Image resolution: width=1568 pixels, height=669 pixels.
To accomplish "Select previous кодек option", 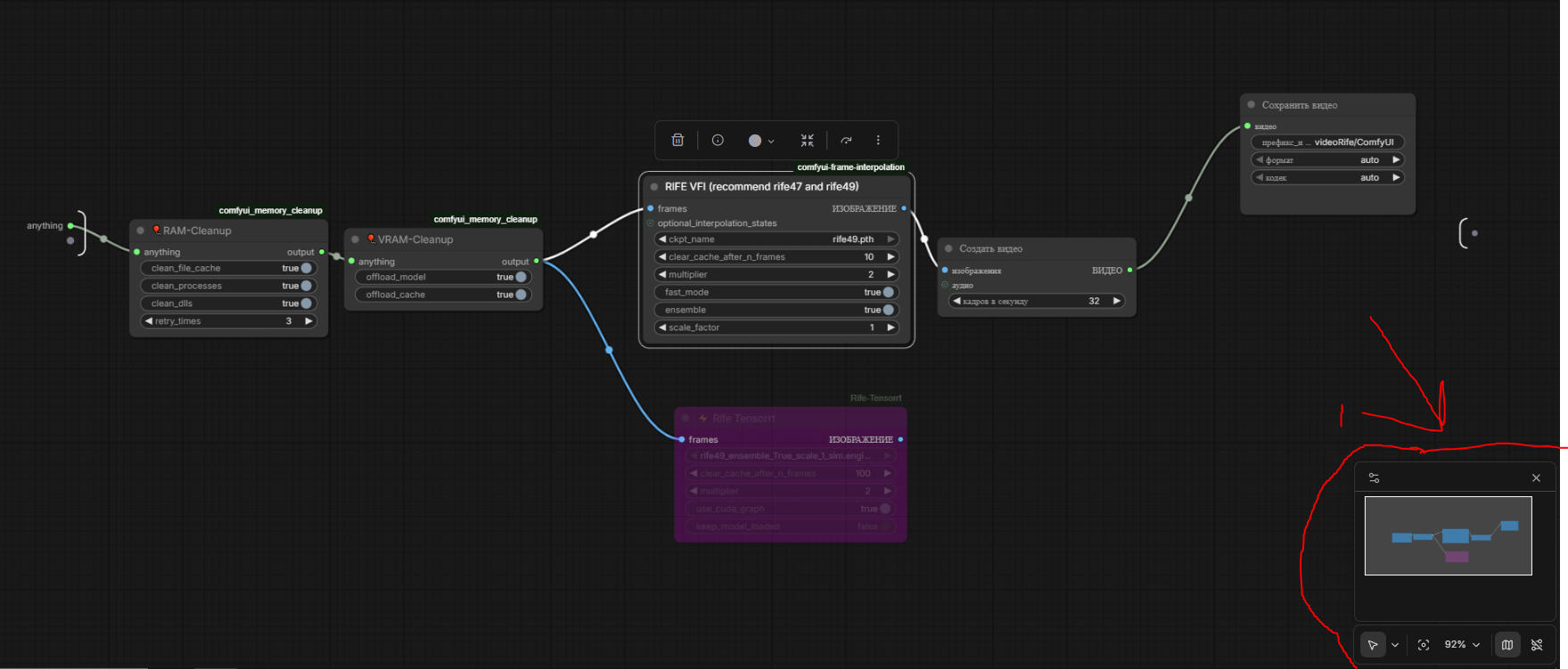I will click(1260, 178).
